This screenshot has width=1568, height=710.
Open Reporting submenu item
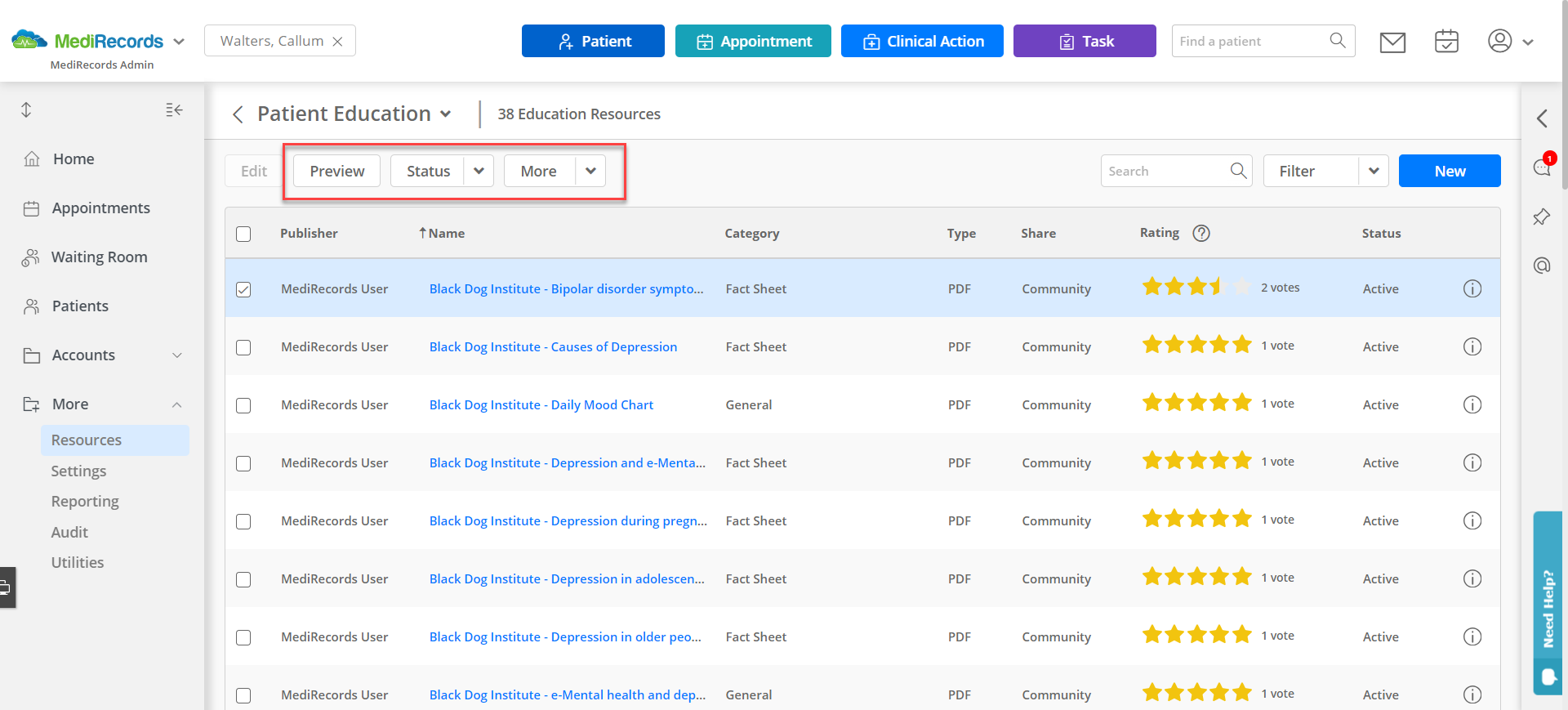click(x=85, y=501)
